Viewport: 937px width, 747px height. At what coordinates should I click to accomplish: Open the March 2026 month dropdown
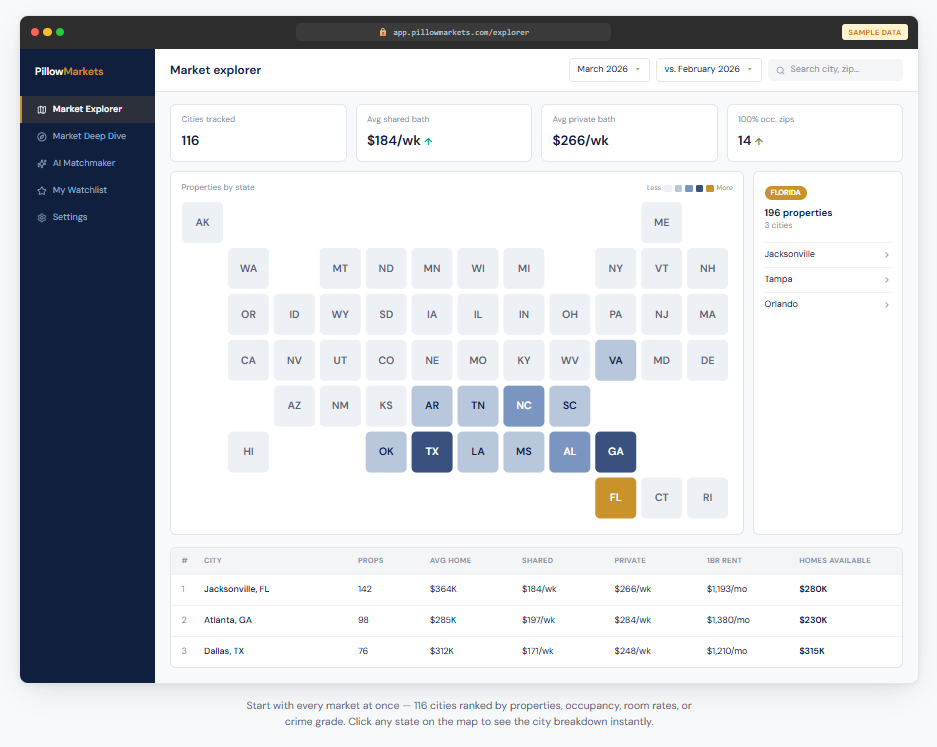click(609, 69)
